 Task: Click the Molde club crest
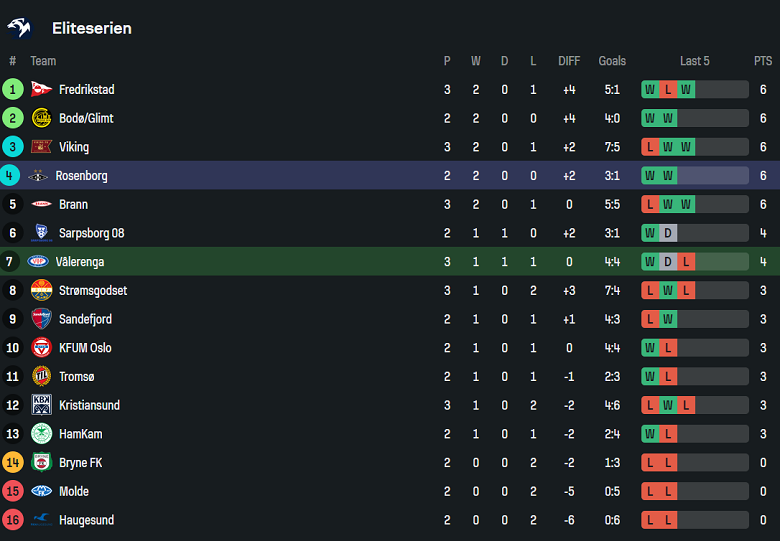coord(41,492)
